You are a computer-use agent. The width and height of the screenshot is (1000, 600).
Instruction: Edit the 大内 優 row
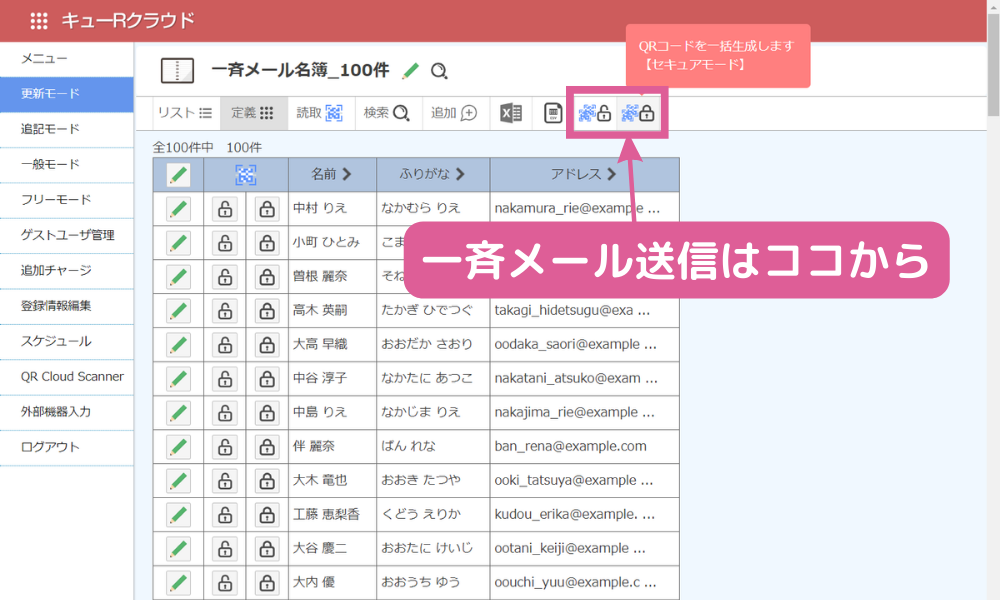pos(178,583)
